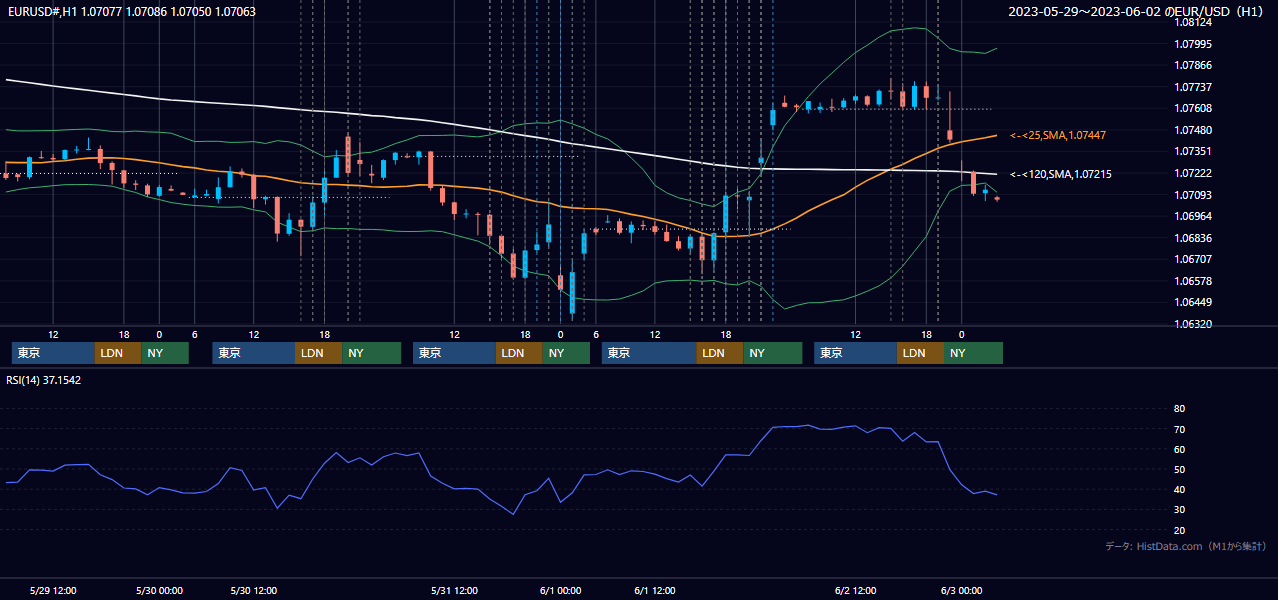Click the rightmost LDN session bar

(920, 353)
